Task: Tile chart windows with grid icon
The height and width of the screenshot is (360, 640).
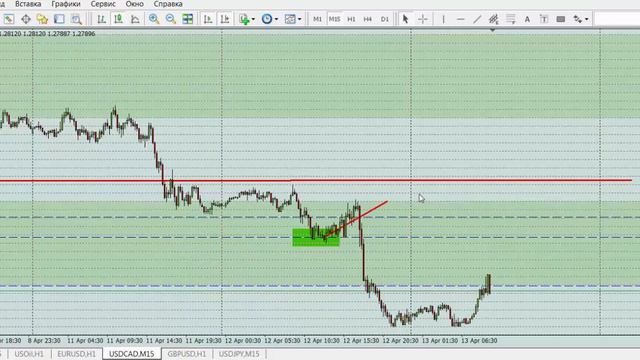Action: coord(188,19)
